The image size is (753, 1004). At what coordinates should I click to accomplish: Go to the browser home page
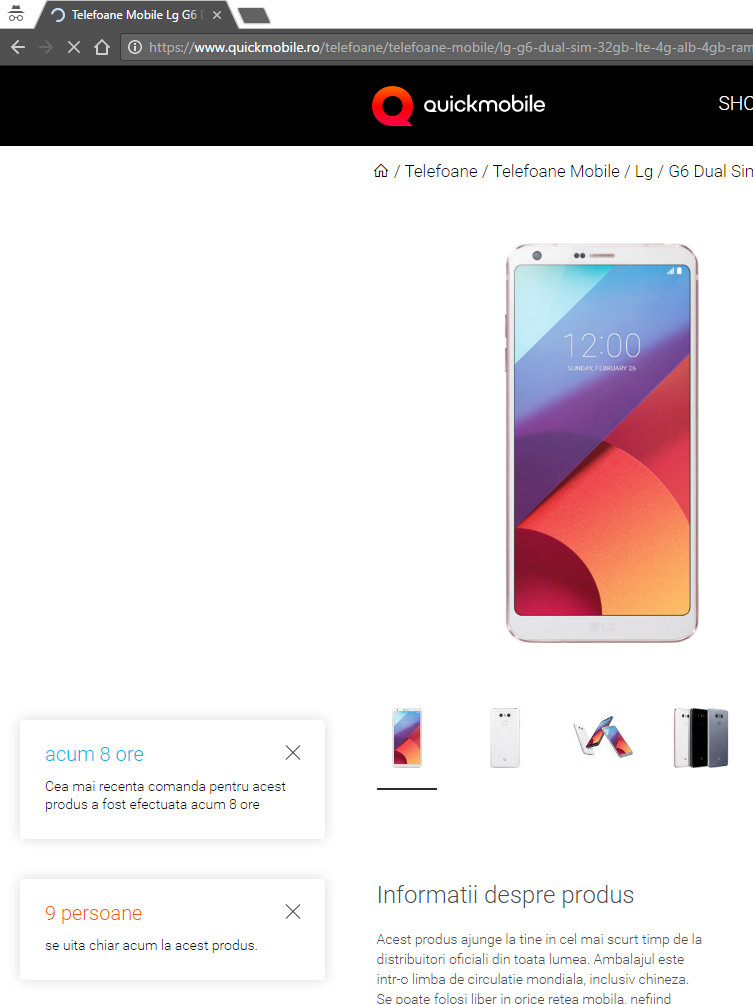[x=102, y=47]
